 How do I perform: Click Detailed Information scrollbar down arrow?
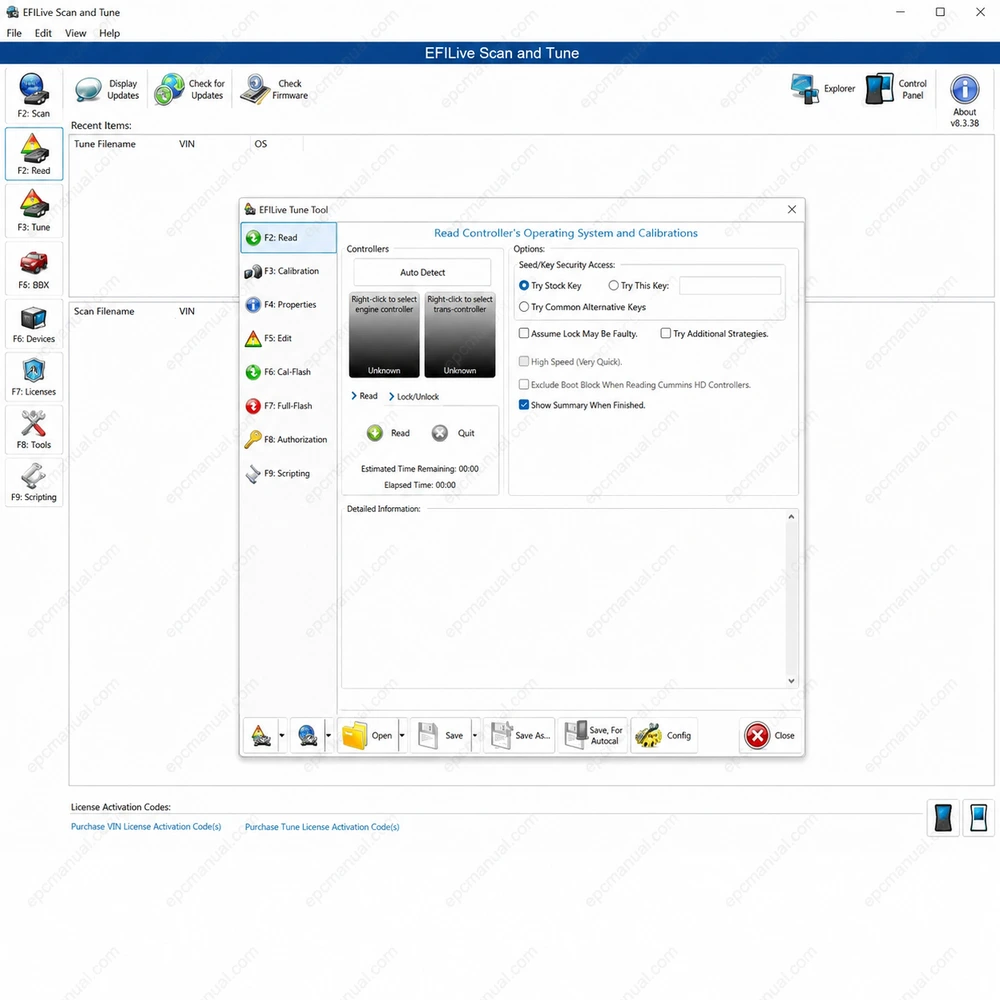pos(791,680)
